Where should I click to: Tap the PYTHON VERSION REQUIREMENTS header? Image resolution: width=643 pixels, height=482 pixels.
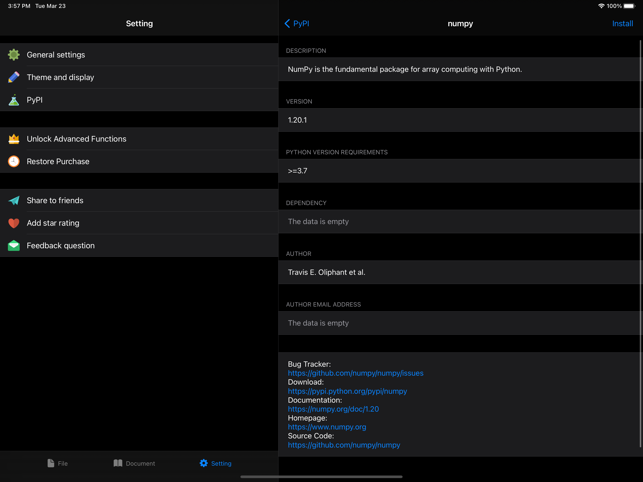click(x=337, y=152)
